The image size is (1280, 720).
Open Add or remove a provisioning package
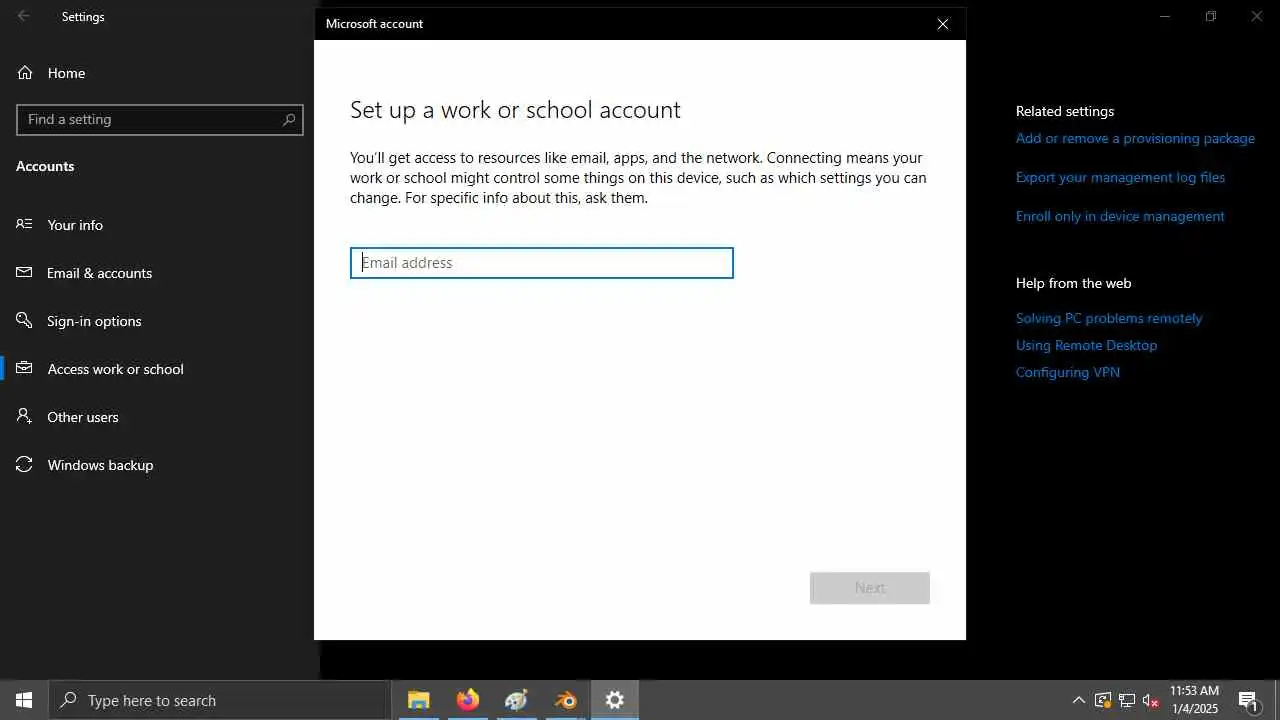1135,138
